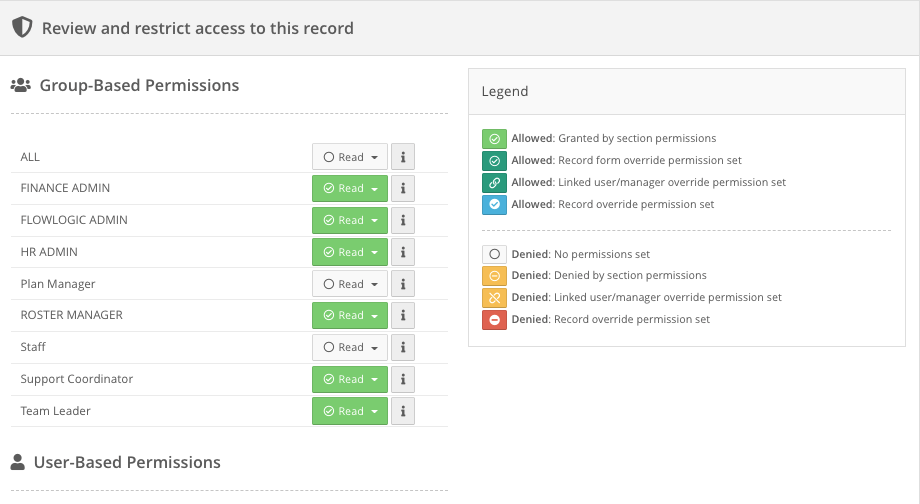Click Plan Manager group label

58,284
